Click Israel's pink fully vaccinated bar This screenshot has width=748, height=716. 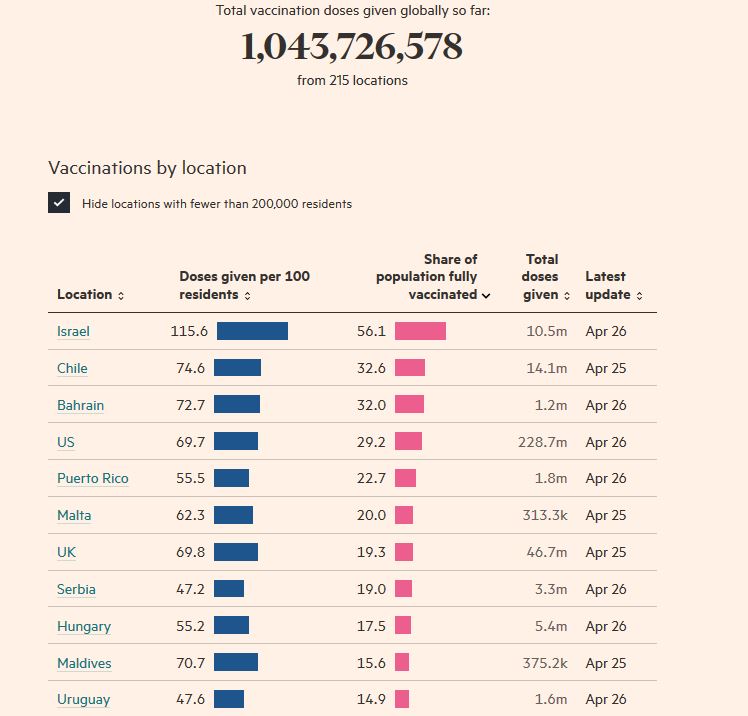[420, 331]
